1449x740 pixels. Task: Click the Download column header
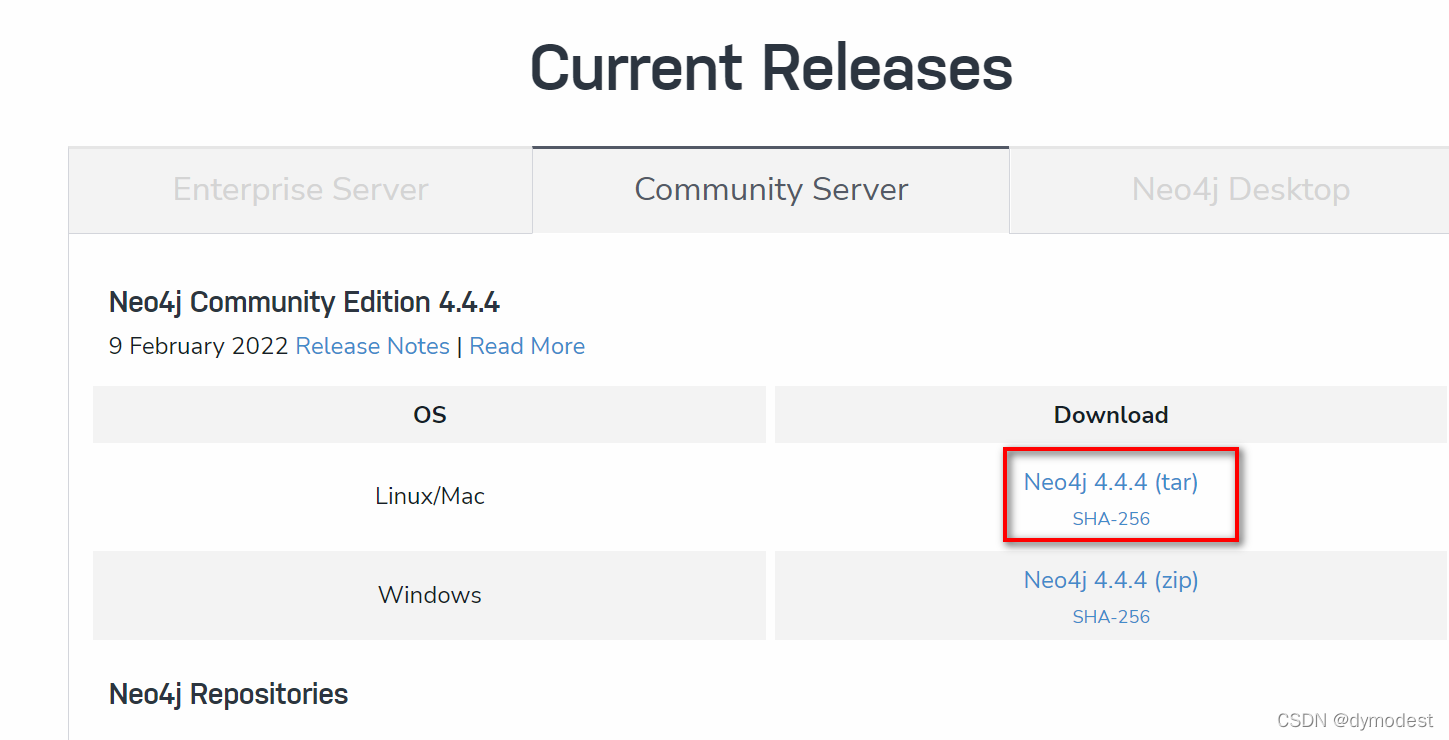(1111, 415)
